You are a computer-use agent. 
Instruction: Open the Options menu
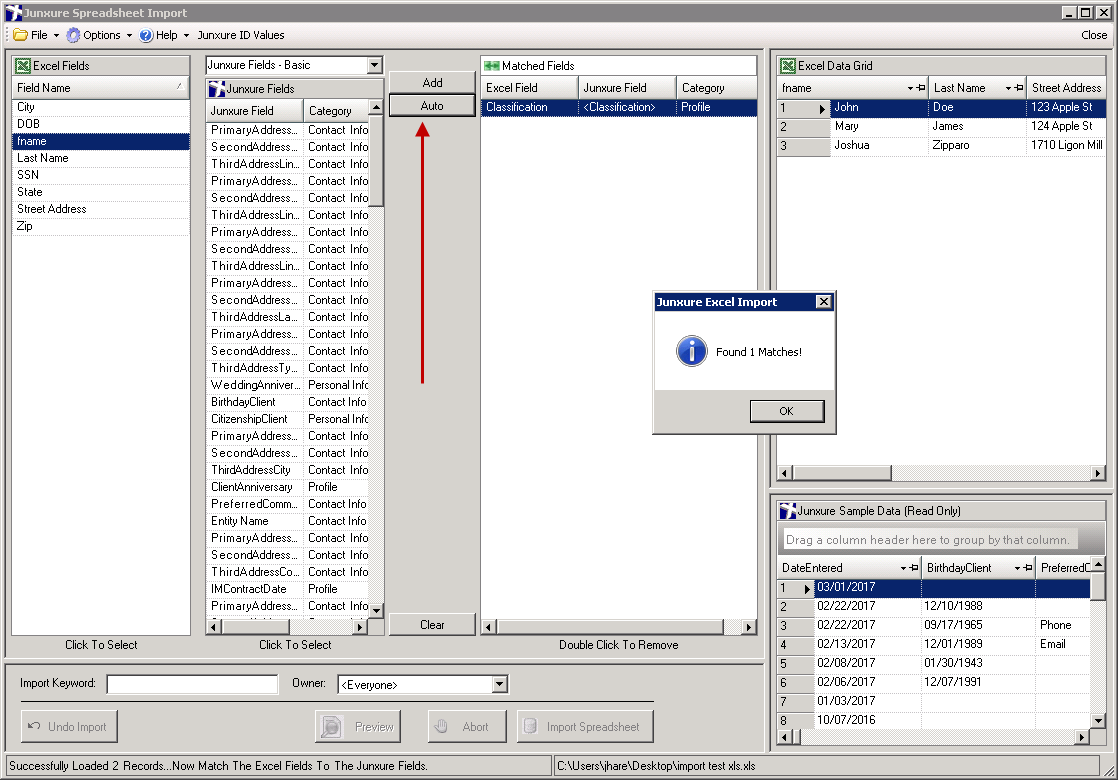click(101, 35)
